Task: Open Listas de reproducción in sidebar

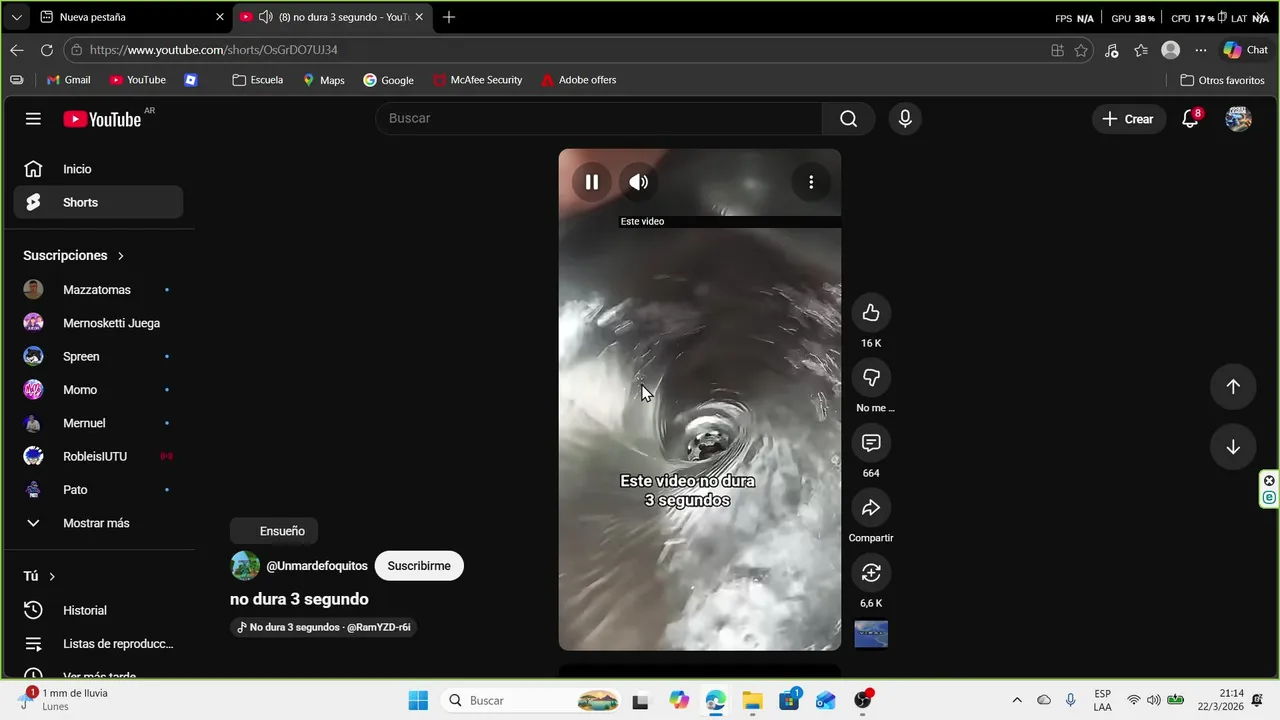Action: pyautogui.click(x=98, y=644)
